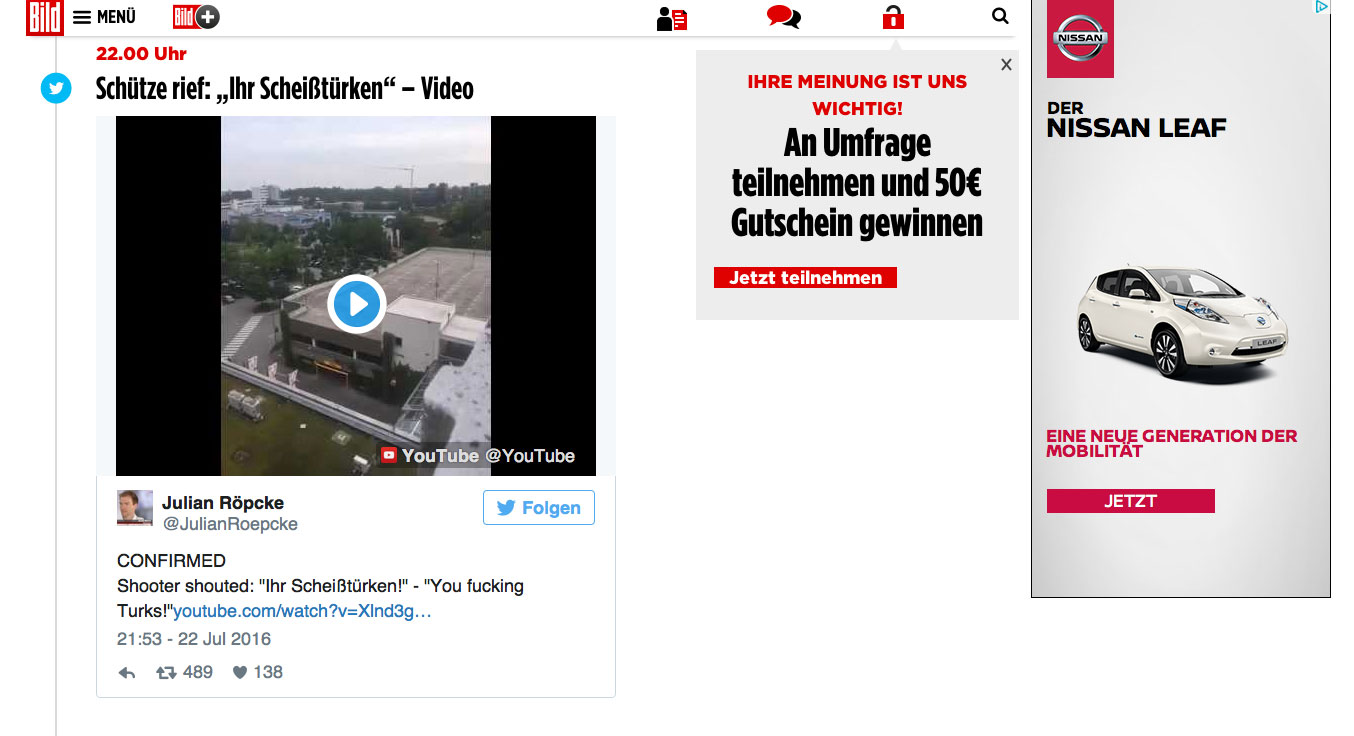Screen dimensions: 1354x736
Task: Open the red comments speech bubble icon
Action: (783, 17)
